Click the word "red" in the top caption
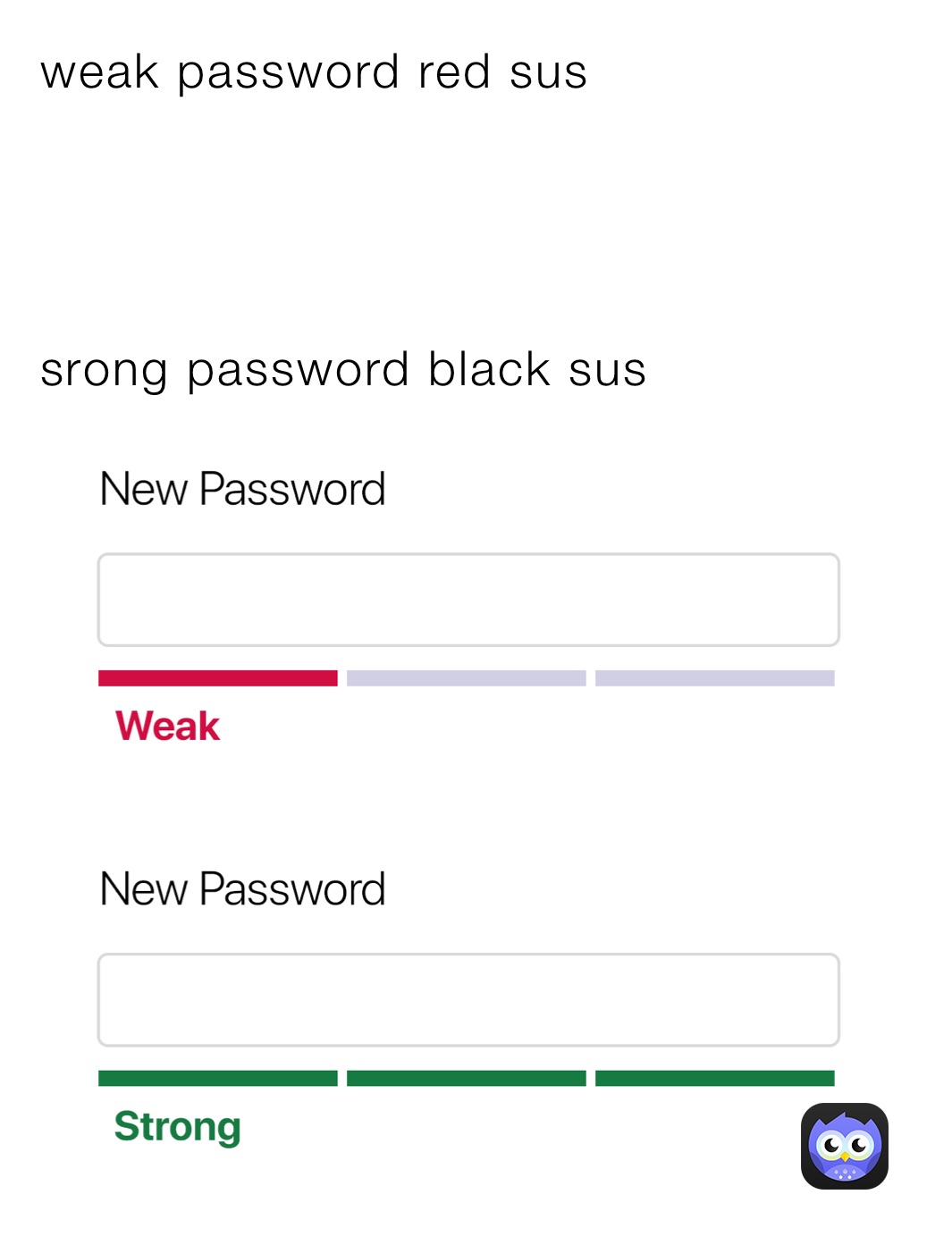 click(x=454, y=72)
